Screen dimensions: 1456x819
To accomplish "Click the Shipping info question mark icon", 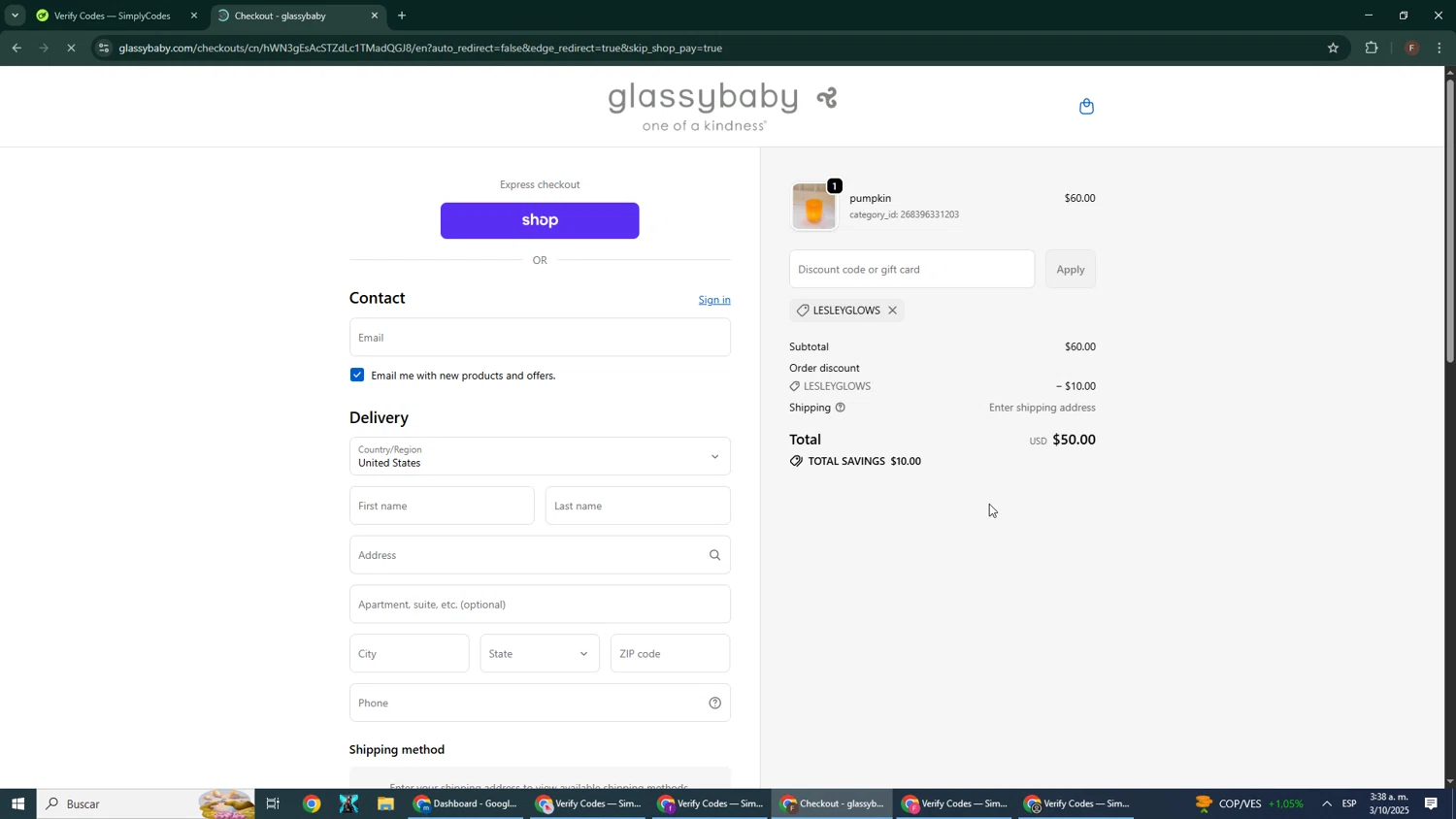I will [840, 408].
